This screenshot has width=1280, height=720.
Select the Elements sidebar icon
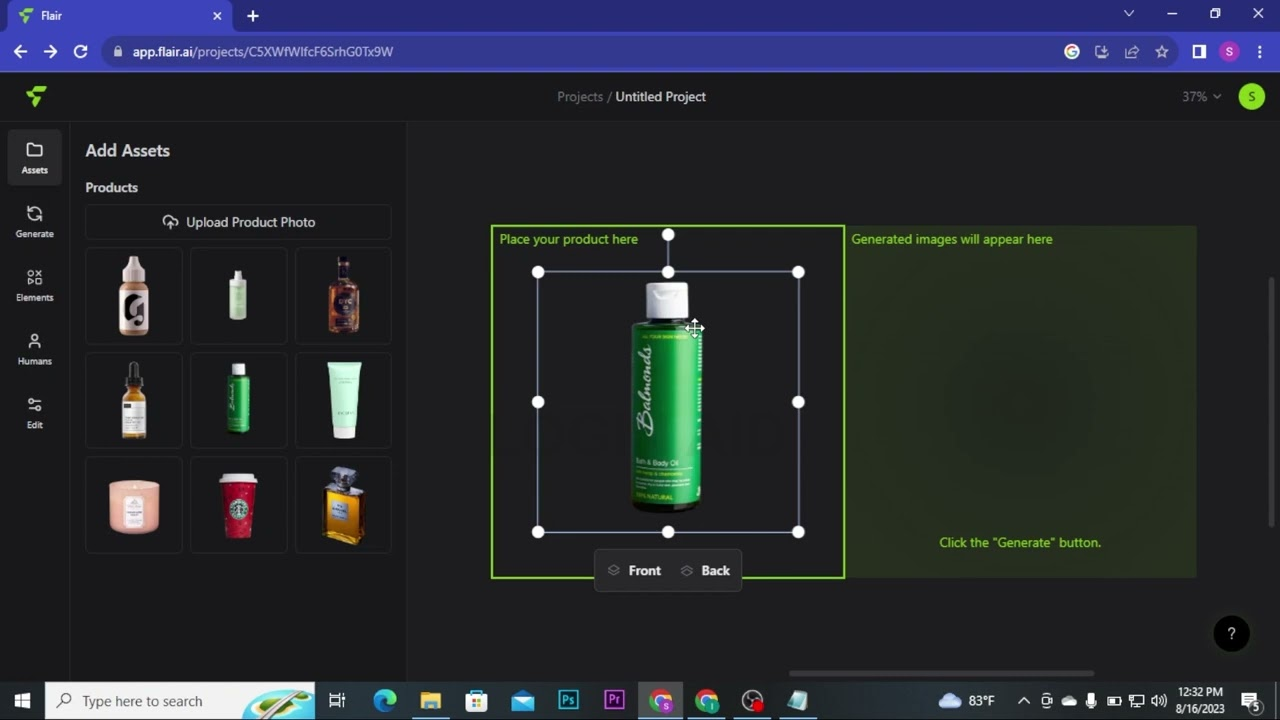[34, 285]
